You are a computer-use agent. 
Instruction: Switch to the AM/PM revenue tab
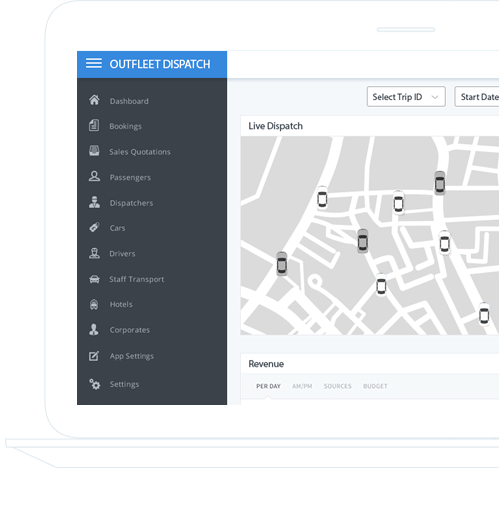302,386
